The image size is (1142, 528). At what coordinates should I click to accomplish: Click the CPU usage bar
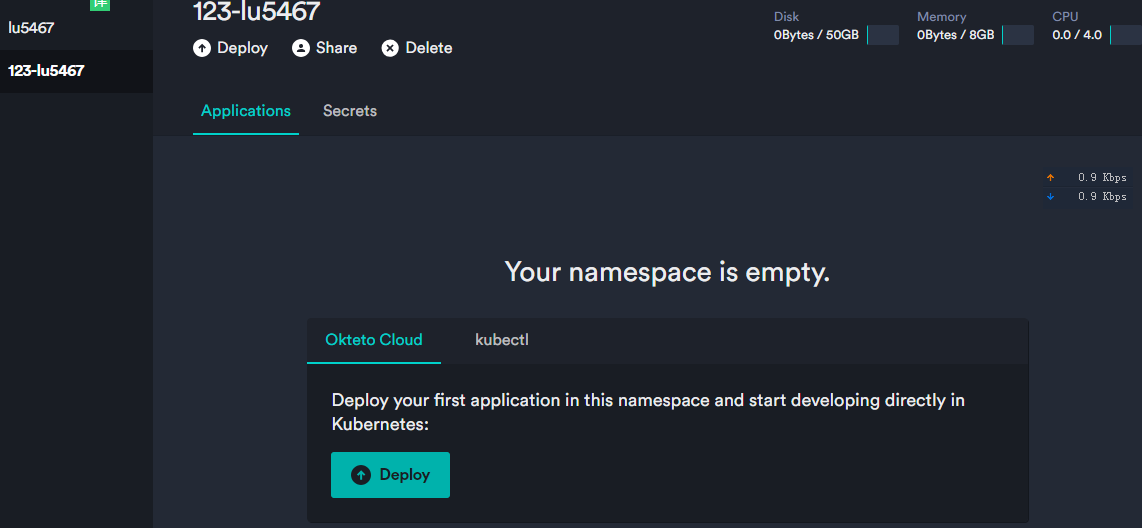pos(1126,35)
